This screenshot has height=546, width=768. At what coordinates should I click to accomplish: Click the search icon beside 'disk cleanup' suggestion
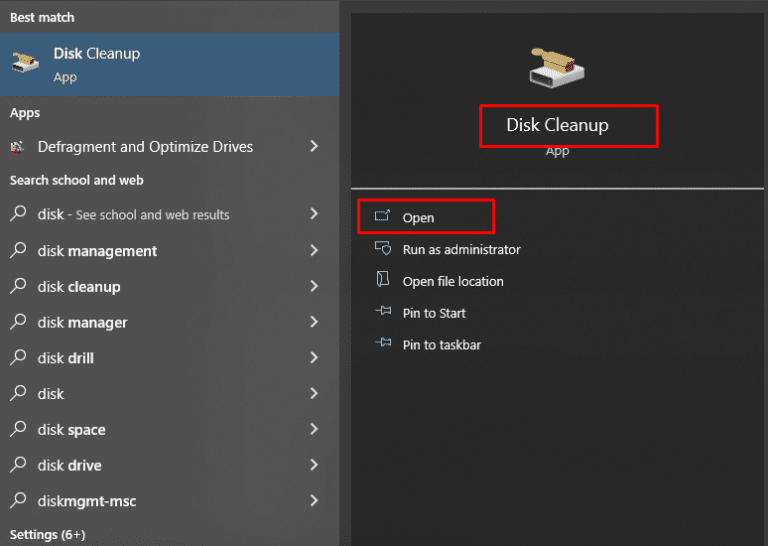[x=18, y=286]
